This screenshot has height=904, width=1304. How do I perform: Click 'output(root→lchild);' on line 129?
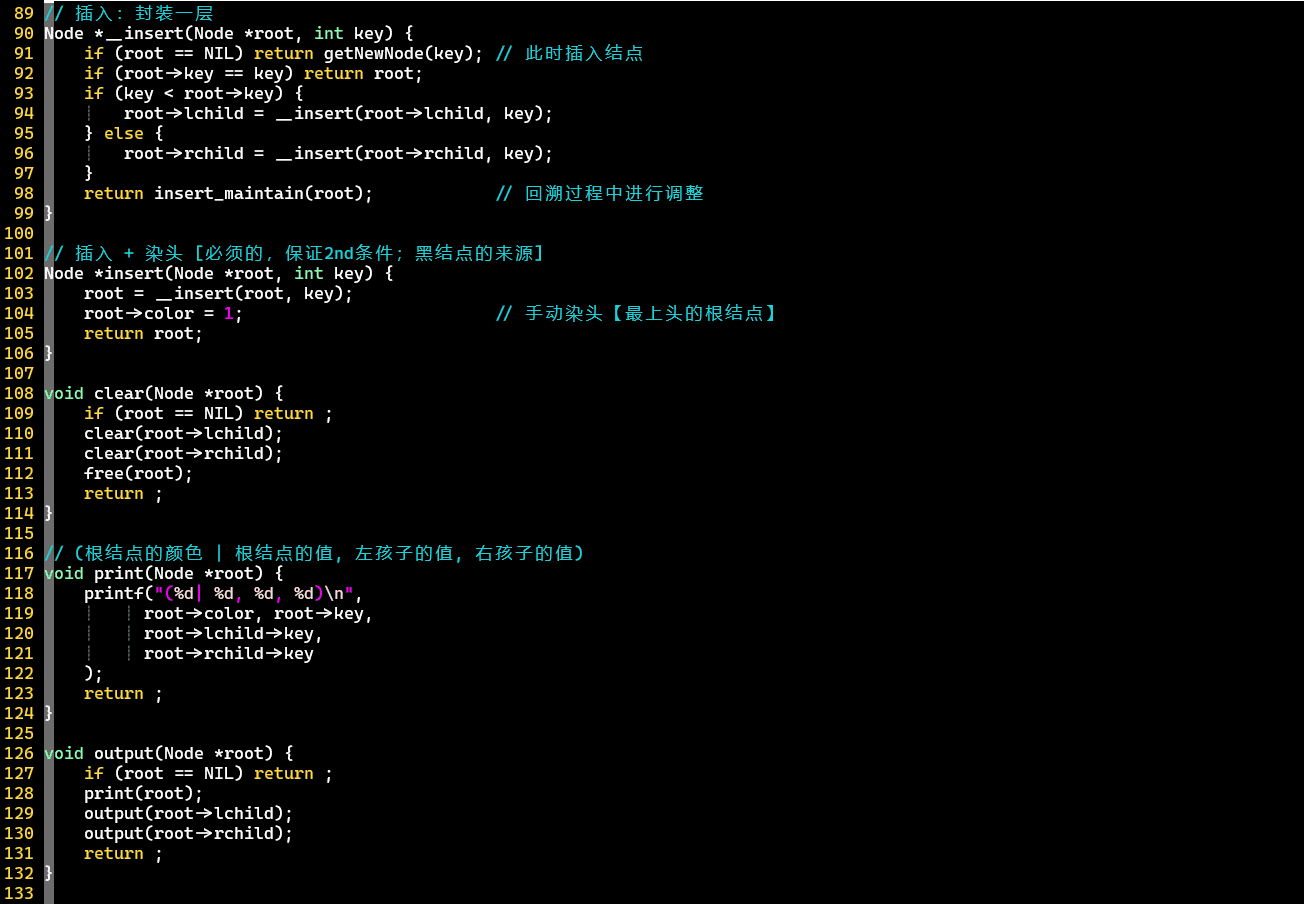pyautogui.click(x=189, y=813)
